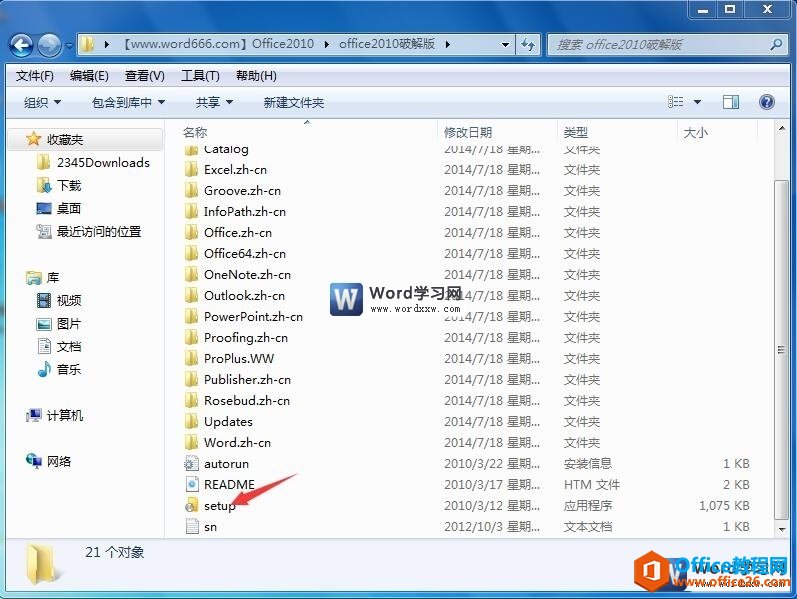Click the magnifier search icon
Image resolution: width=797 pixels, height=599 pixels.
[776, 45]
